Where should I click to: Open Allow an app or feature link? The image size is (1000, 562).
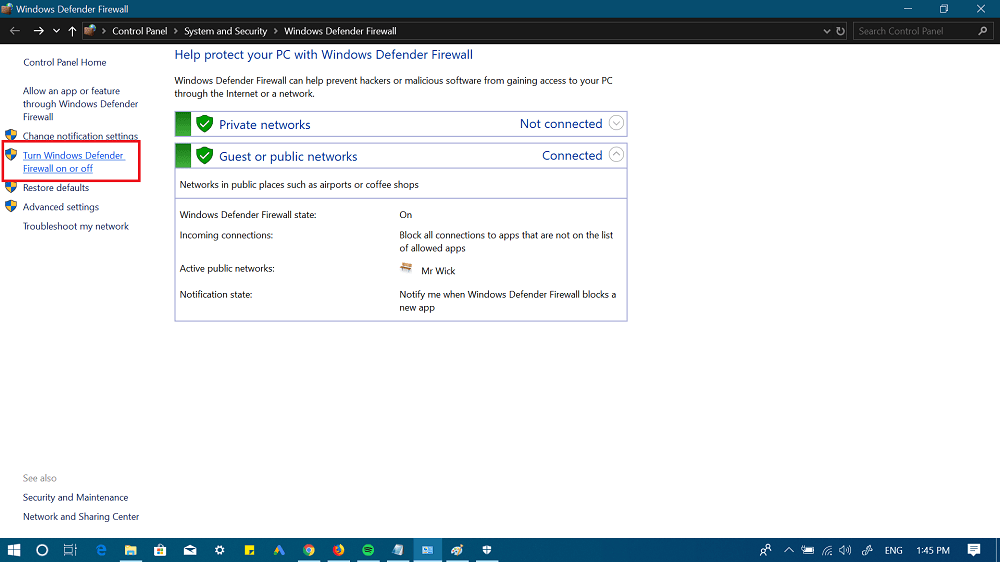80,104
